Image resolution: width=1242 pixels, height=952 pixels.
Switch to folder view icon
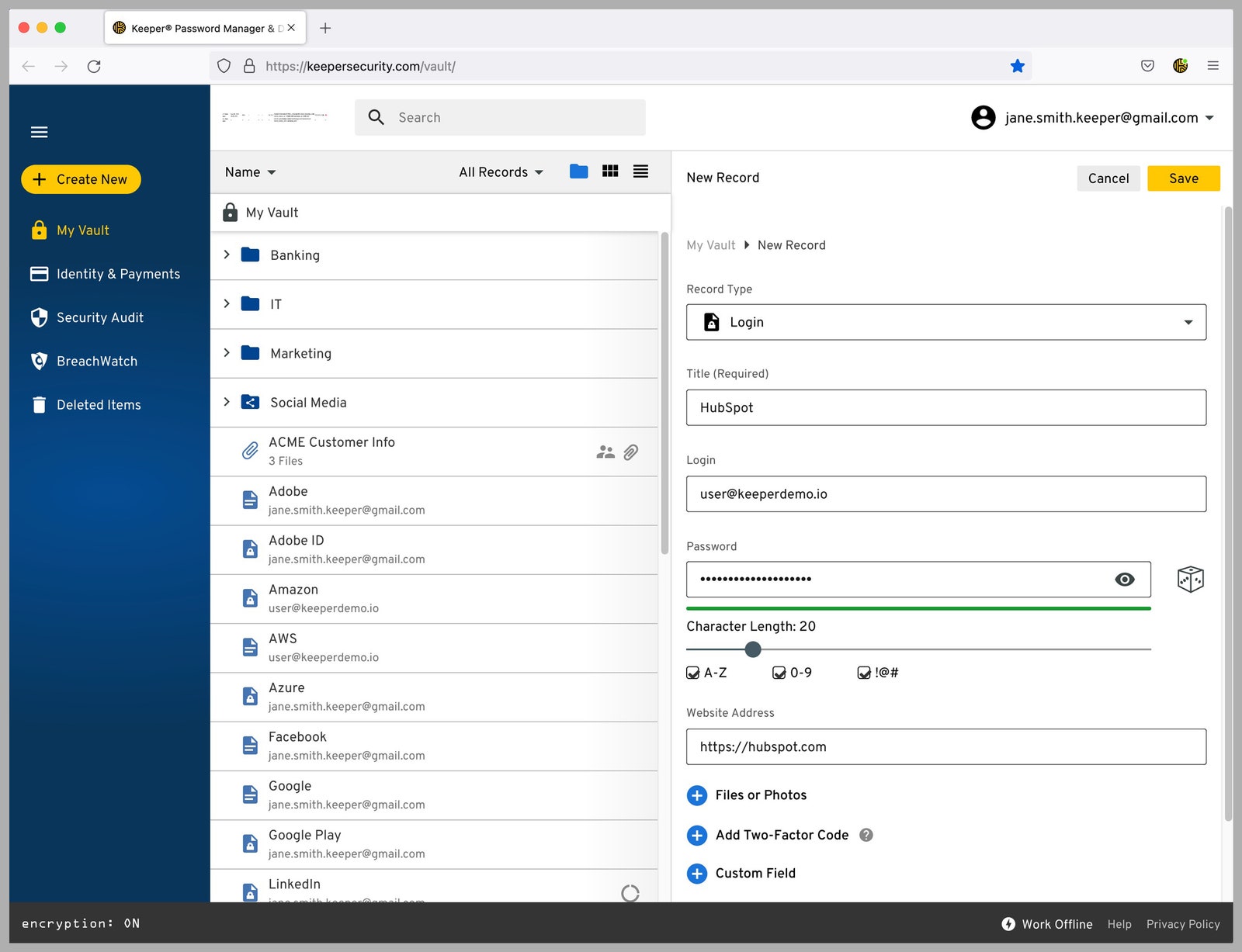pos(578,171)
